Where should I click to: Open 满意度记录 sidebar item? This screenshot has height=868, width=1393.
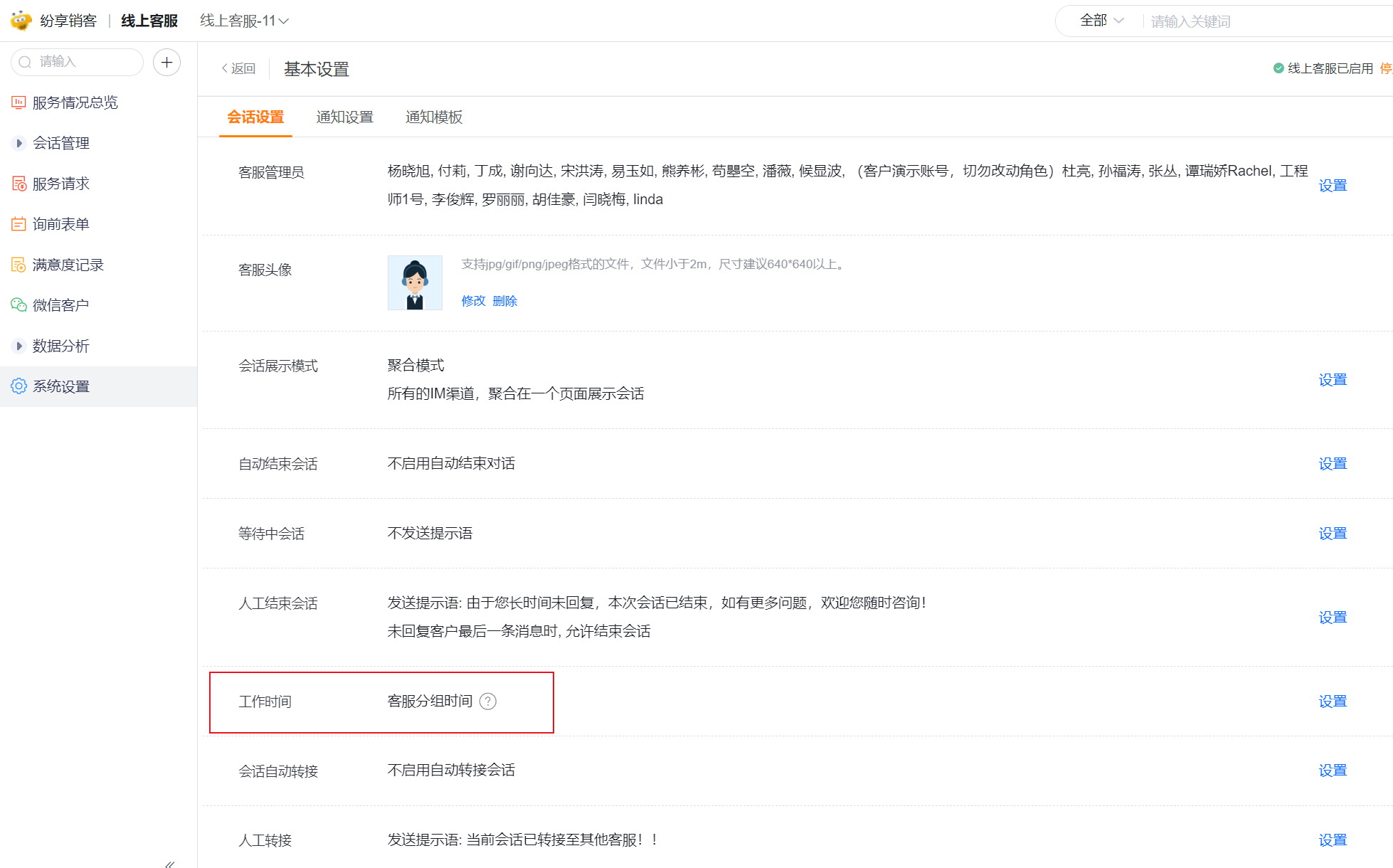[x=68, y=265]
